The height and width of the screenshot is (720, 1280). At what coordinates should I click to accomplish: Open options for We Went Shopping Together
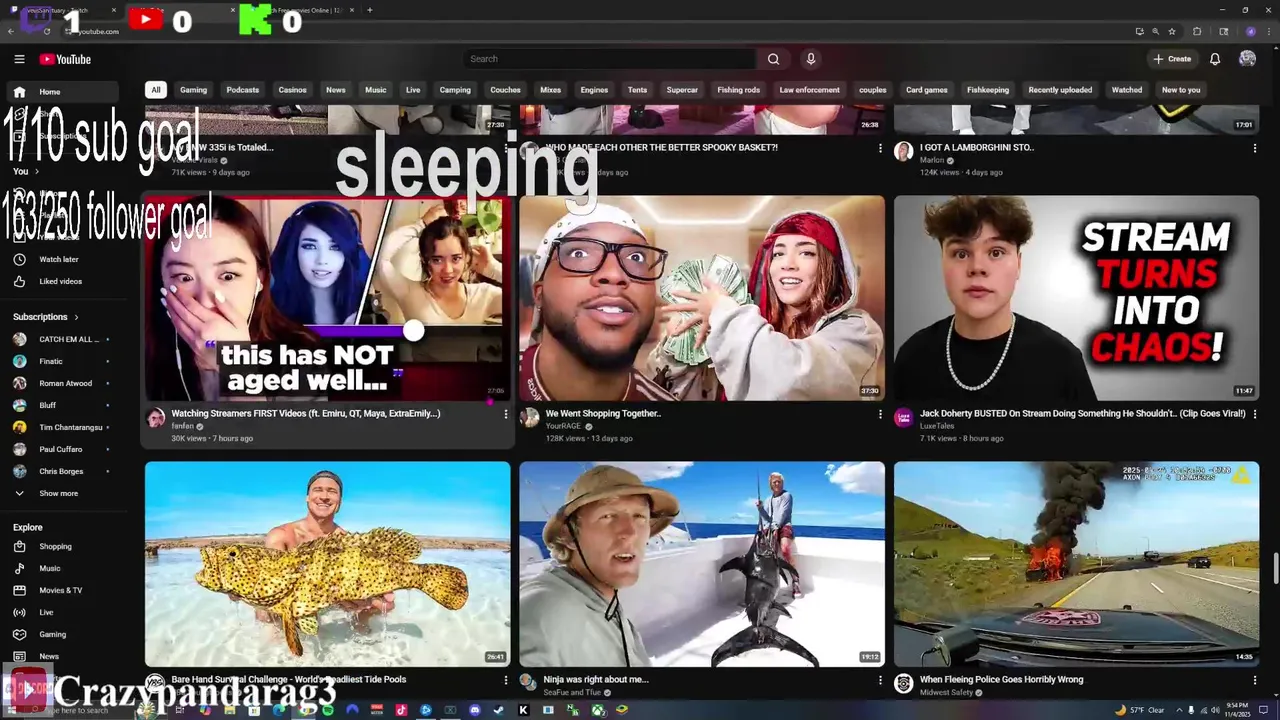click(880, 414)
